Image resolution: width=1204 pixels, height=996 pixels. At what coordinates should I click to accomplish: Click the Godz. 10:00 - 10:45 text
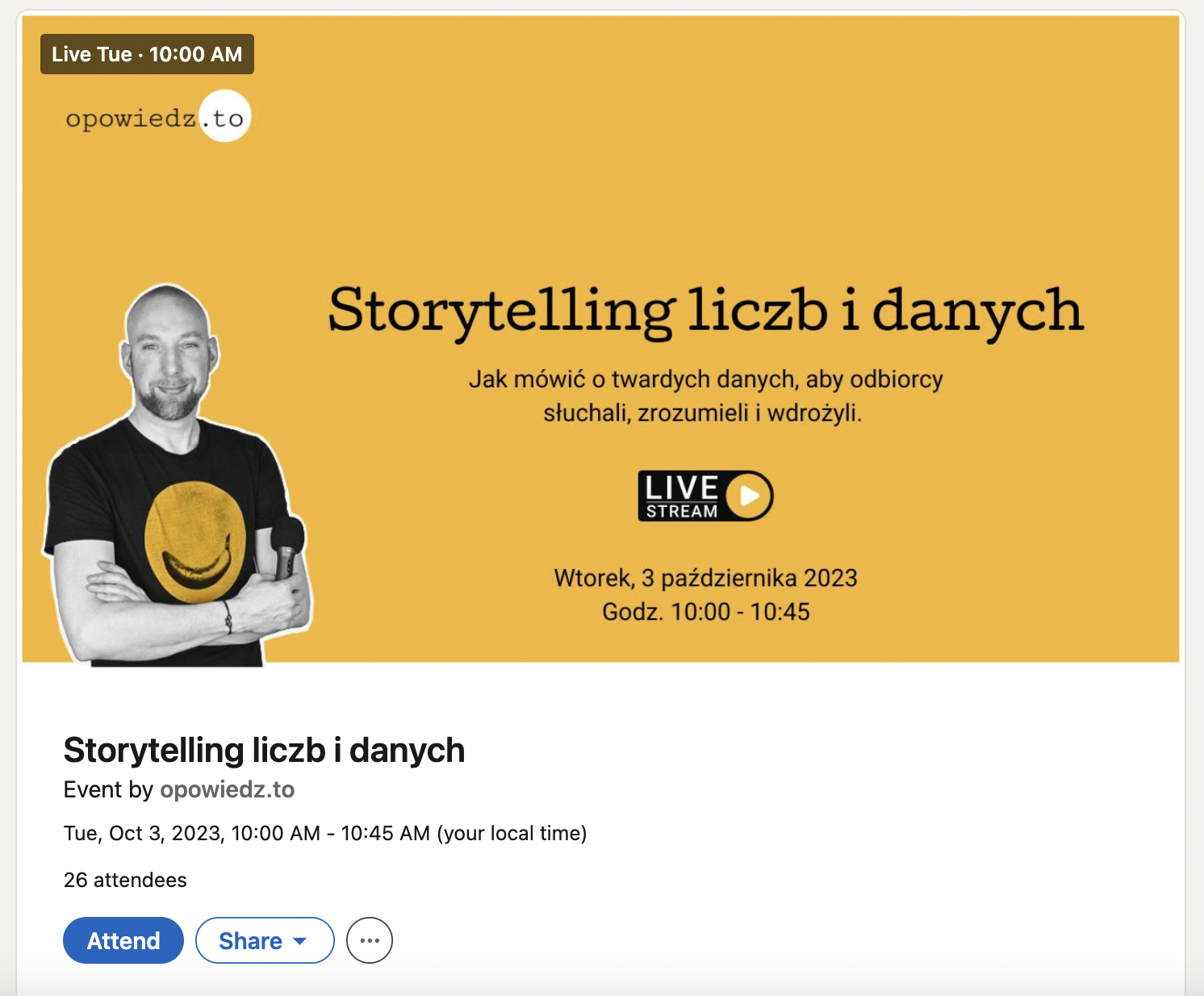point(705,612)
